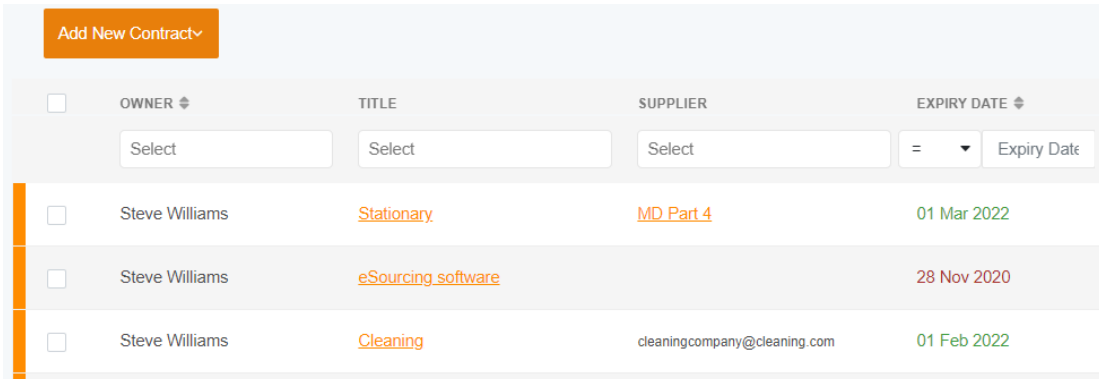Open the Cleaning contract link
The height and width of the screenshot is (379, 1099).
point(390,341)
